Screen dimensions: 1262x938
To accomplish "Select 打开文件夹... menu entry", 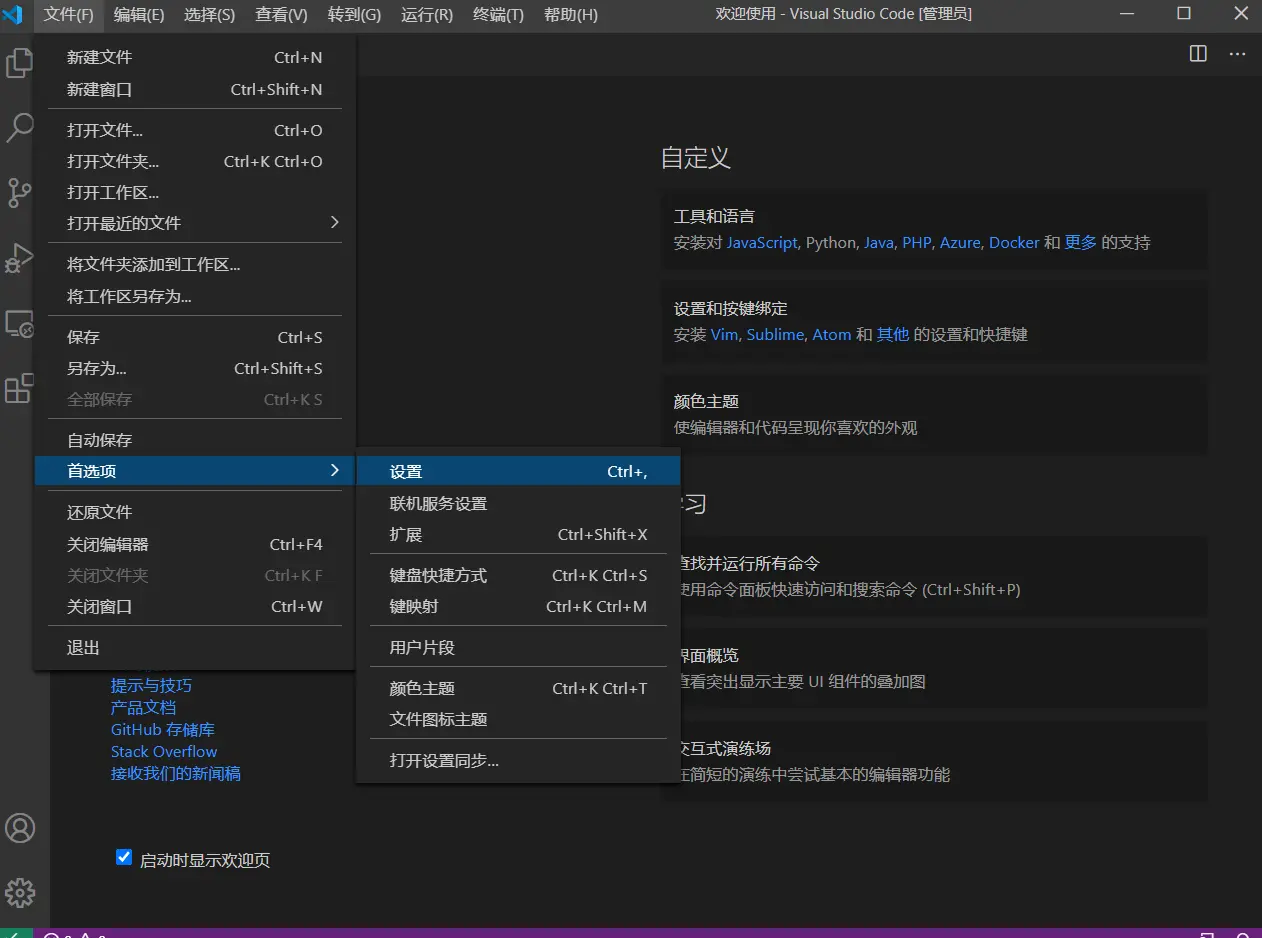I will tap(194, 161).
